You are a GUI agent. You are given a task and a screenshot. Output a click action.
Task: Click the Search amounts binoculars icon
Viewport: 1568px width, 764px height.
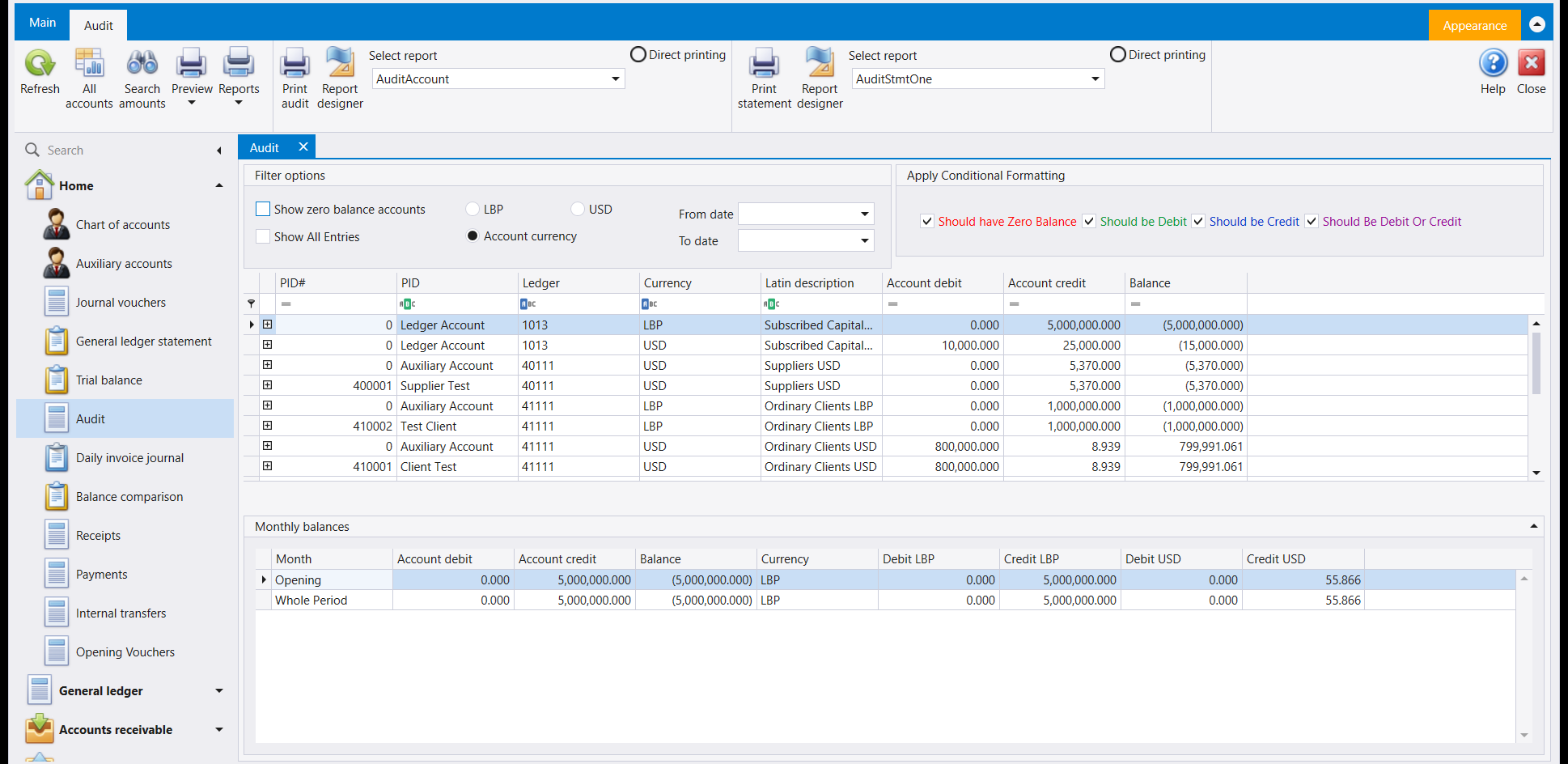(142, 64)
